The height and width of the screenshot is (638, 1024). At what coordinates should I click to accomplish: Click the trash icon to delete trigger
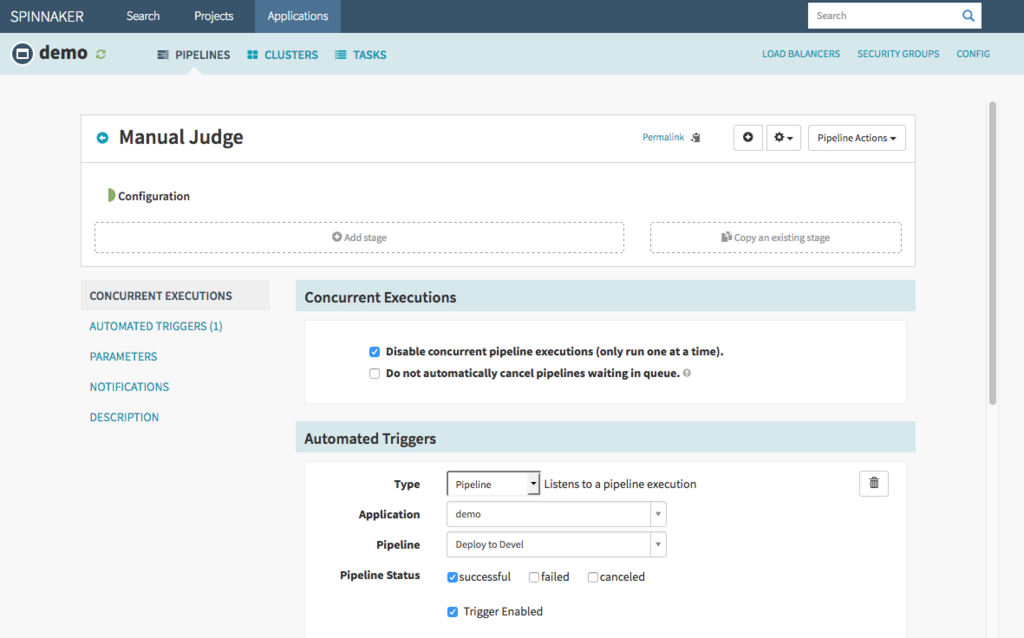tap(874, 483)
